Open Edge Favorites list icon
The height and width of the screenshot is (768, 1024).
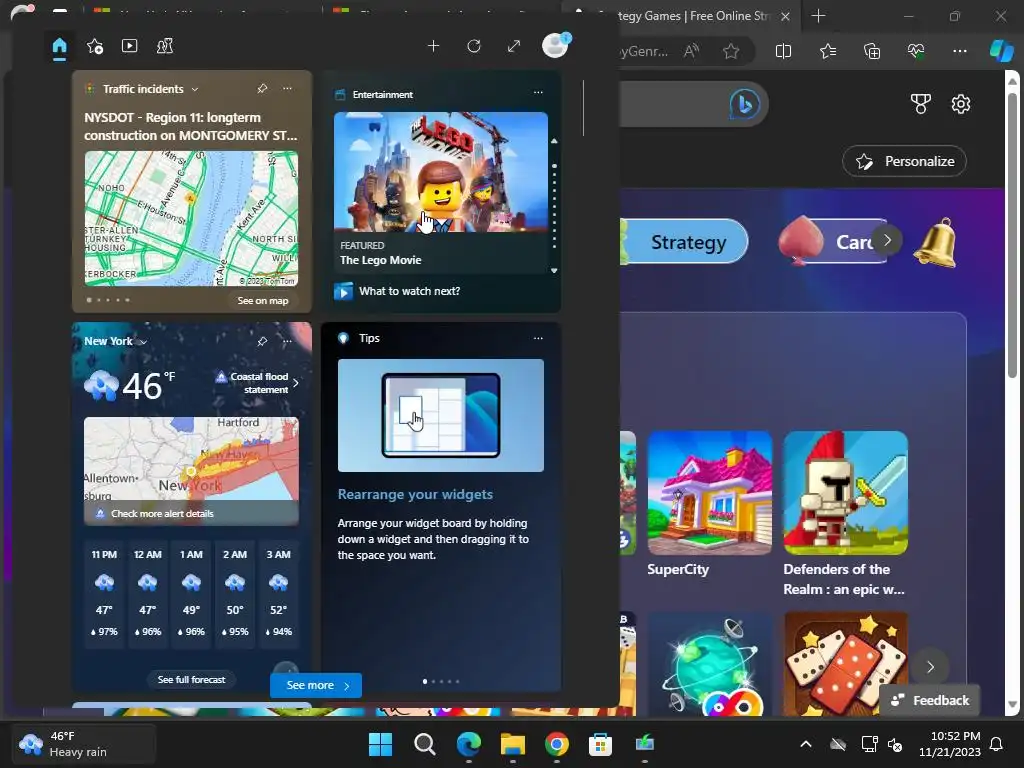pyautogui.click(x=828, y=51)
